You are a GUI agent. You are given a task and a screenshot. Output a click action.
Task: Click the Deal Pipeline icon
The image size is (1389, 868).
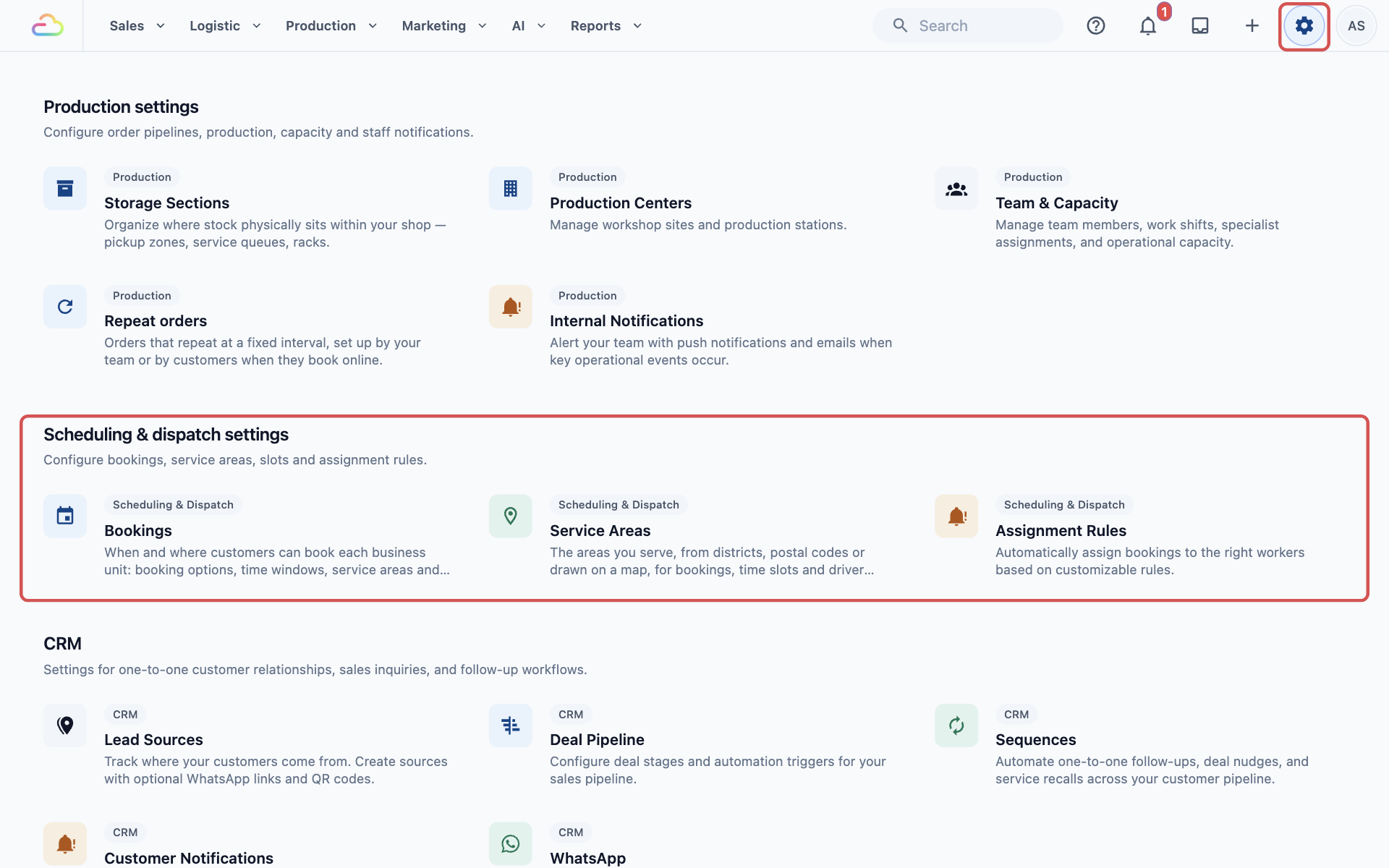click(511, 726)
